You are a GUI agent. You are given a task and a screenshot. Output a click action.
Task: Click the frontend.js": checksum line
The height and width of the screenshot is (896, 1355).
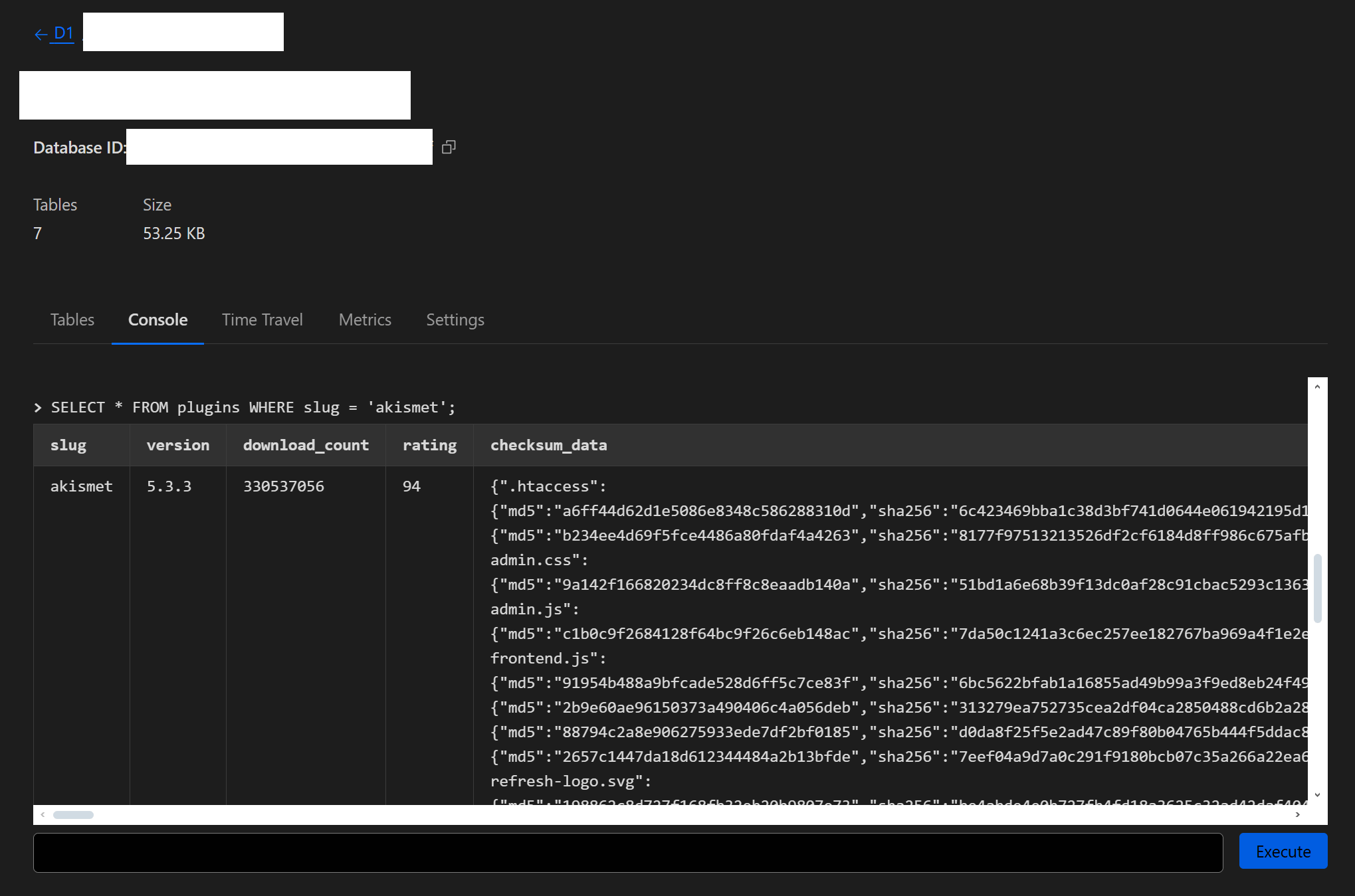(548, 658)
